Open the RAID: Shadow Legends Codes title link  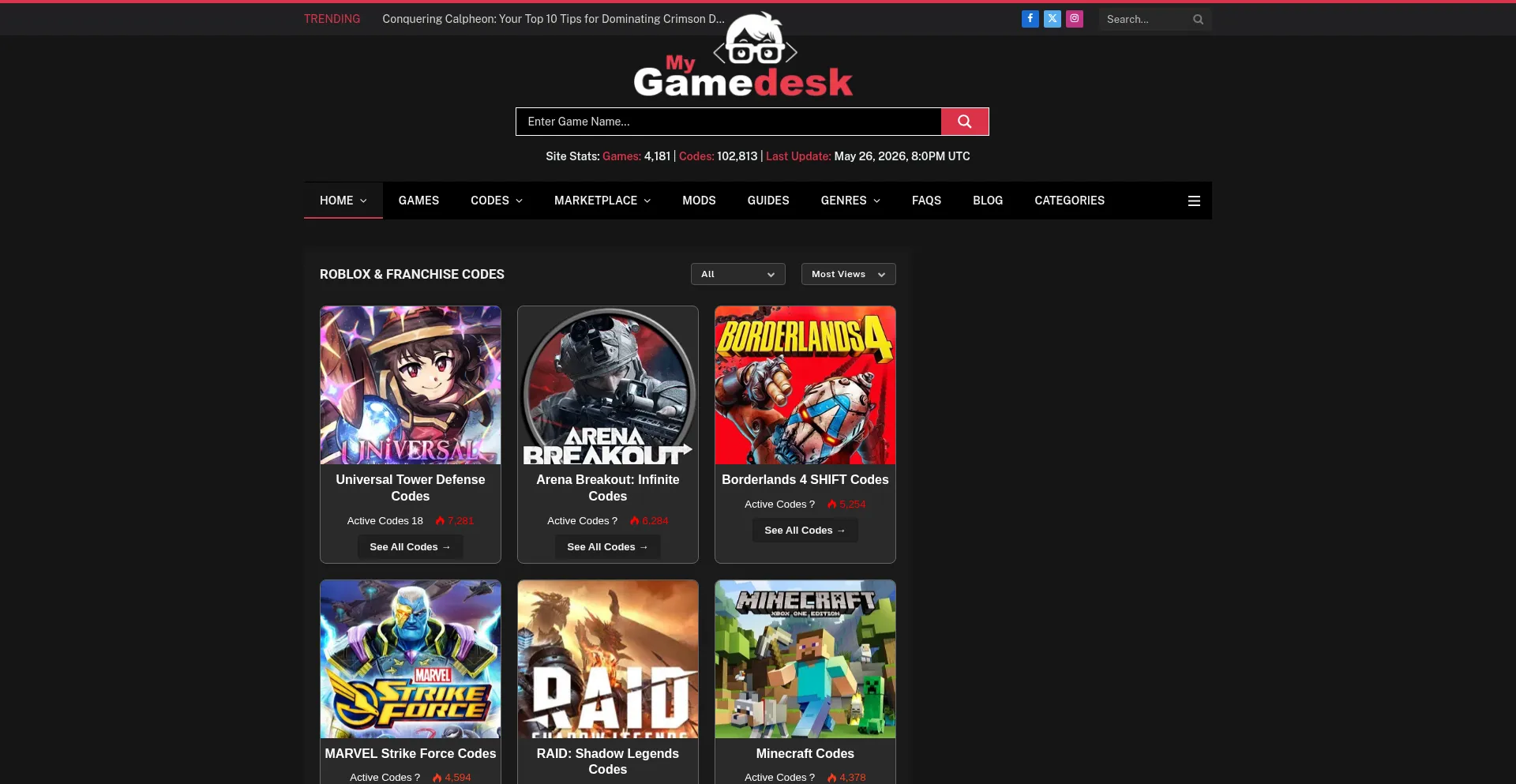pyautogui.click(x=608, y=762)
